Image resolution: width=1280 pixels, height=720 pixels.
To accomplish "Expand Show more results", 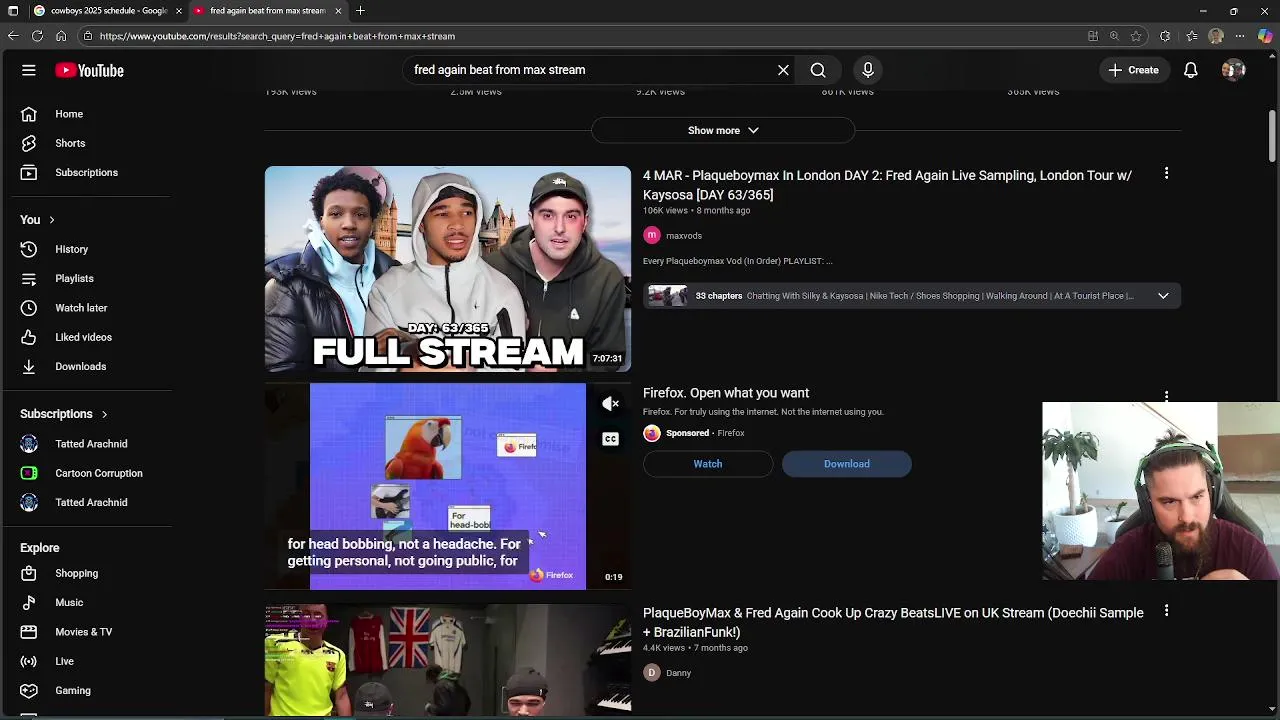I will (x=723, y=130).
